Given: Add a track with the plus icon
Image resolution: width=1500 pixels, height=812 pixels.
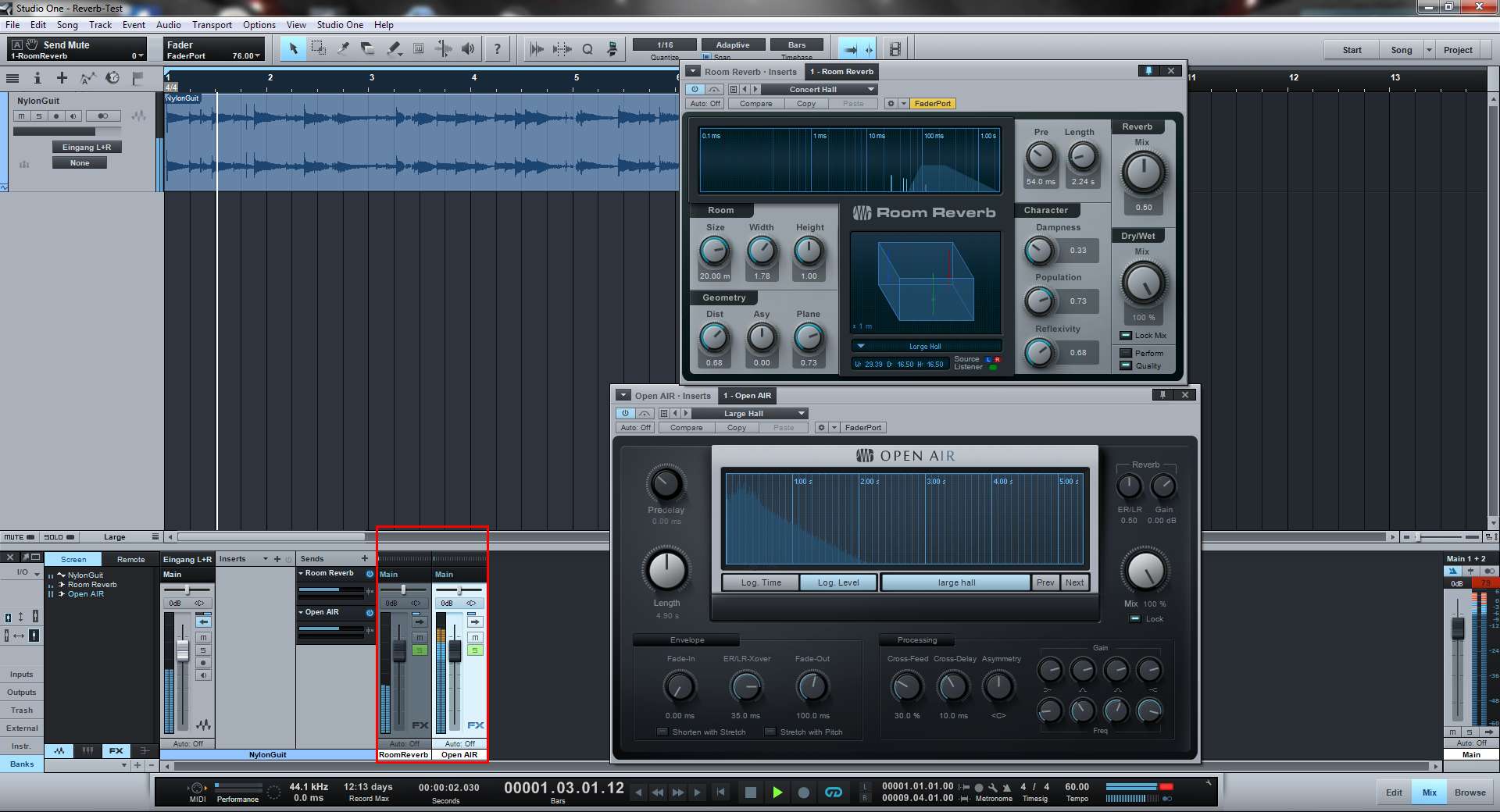Looking at the screenshot, I should coord(62,78).
